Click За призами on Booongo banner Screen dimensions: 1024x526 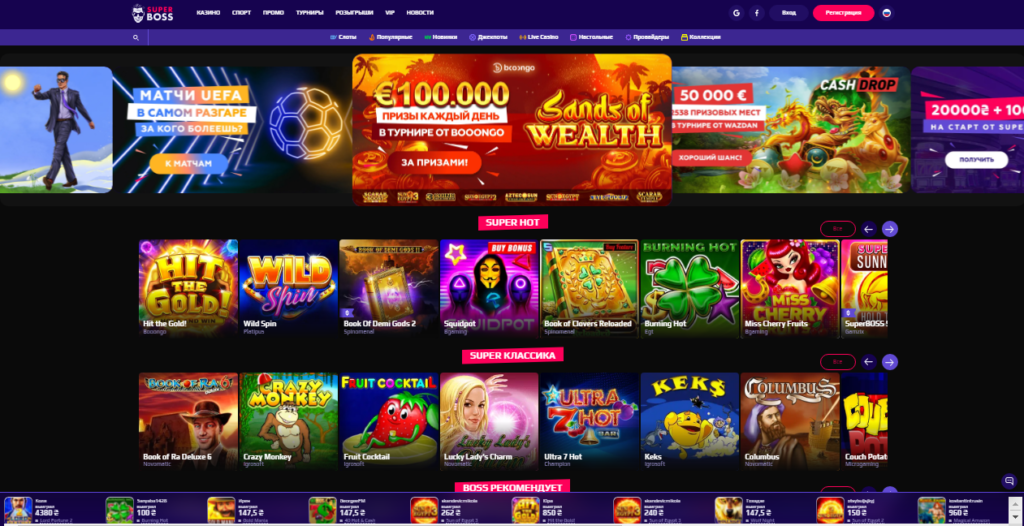434,163
